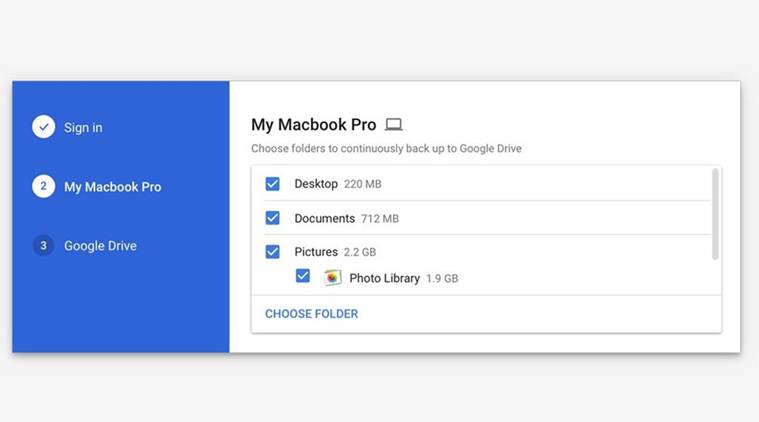The height and width of the screenshot is (422, 759).
Task: Select the Documents folder name
Action: point(324,218)
